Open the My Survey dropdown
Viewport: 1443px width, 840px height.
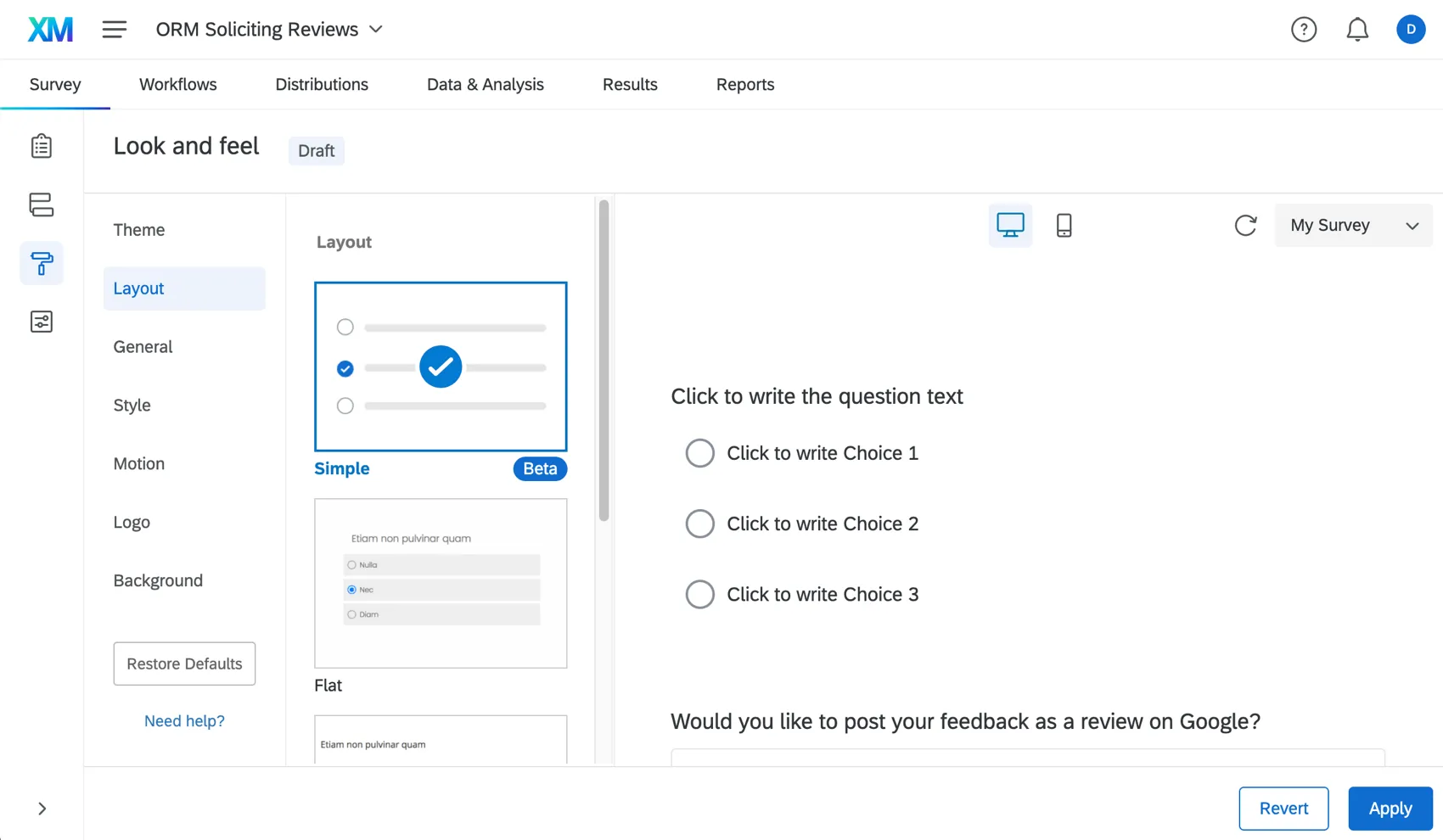pos(1353,225)
